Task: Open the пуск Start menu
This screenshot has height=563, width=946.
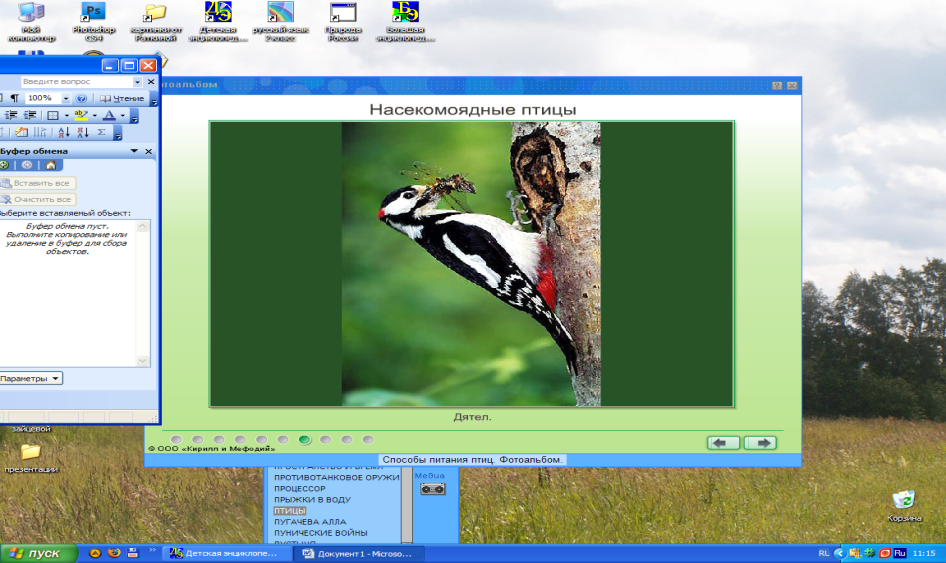Action: click(x=38, y=553)
